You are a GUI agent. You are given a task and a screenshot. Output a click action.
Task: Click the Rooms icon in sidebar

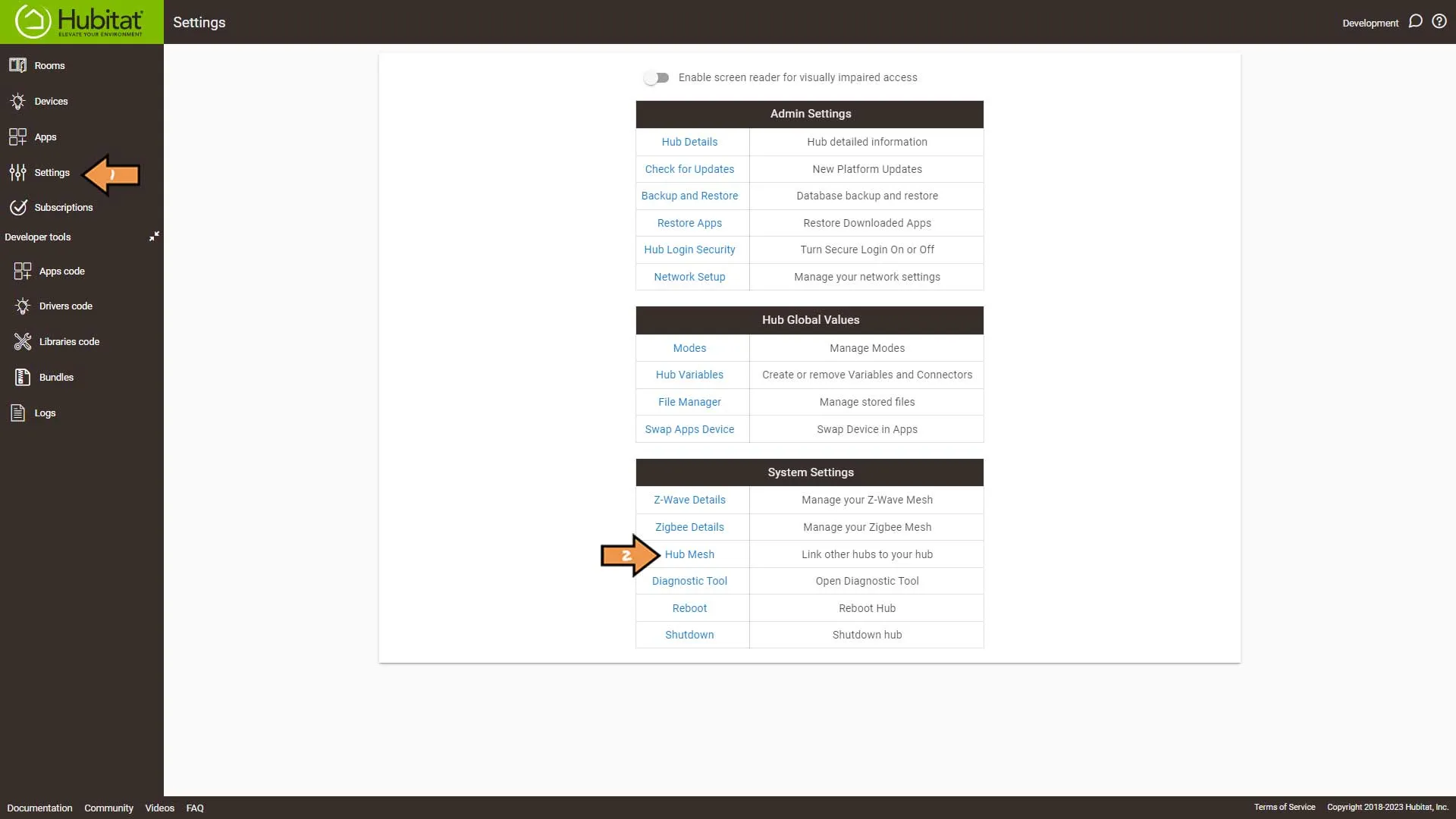[19, 65]
